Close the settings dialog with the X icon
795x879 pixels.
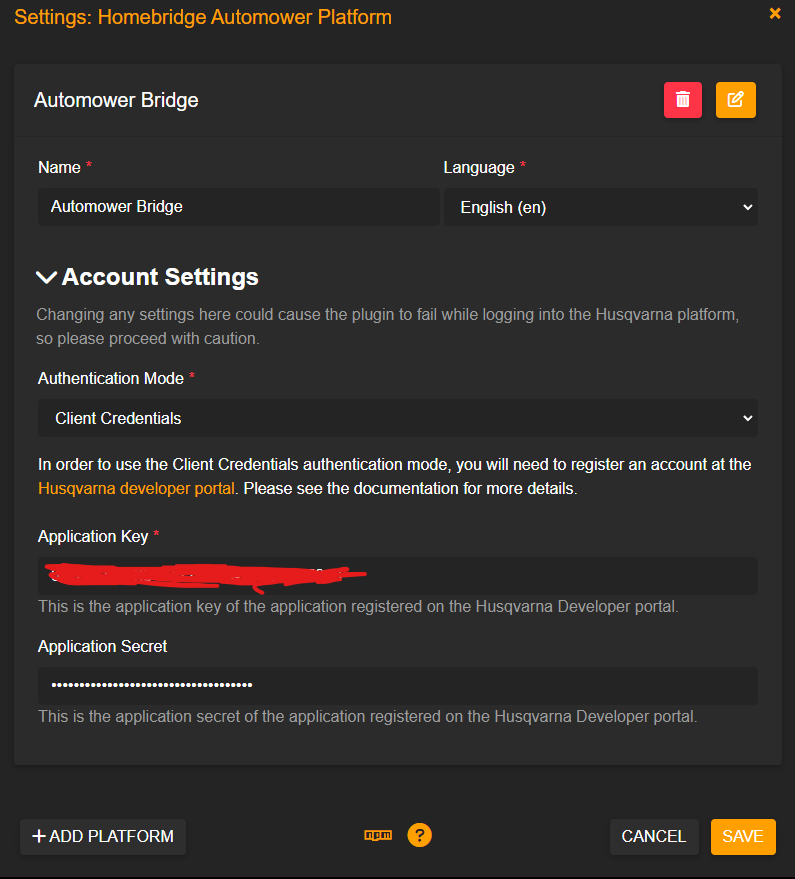tap(775, 14)
